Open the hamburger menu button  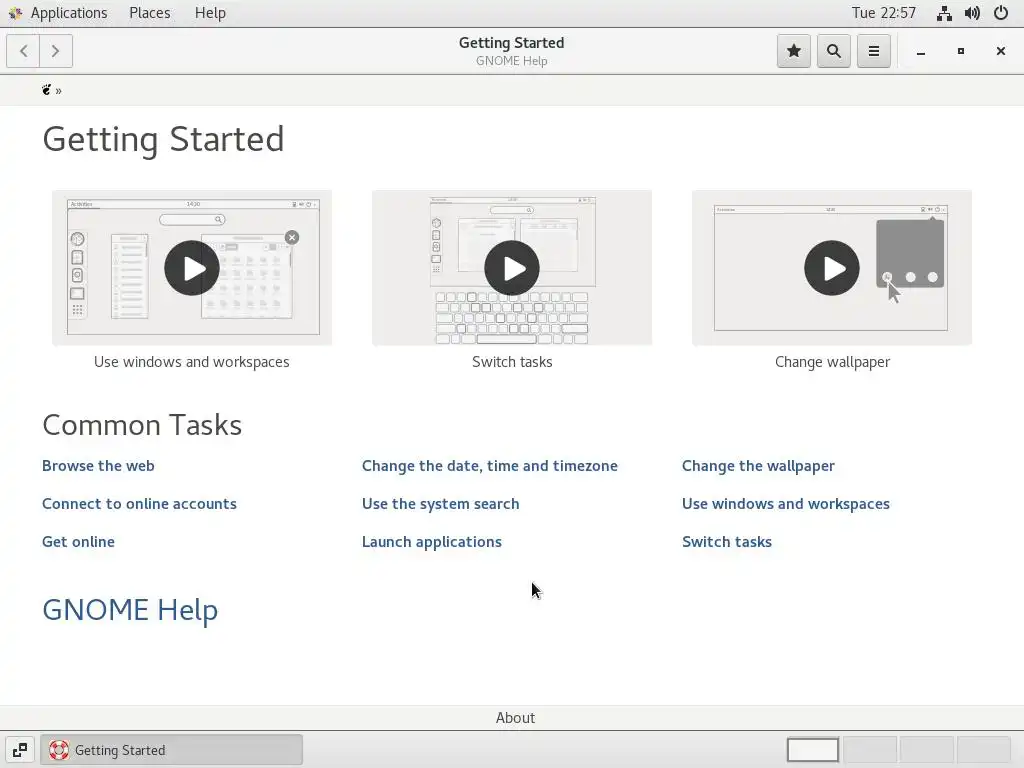point(874,51)
